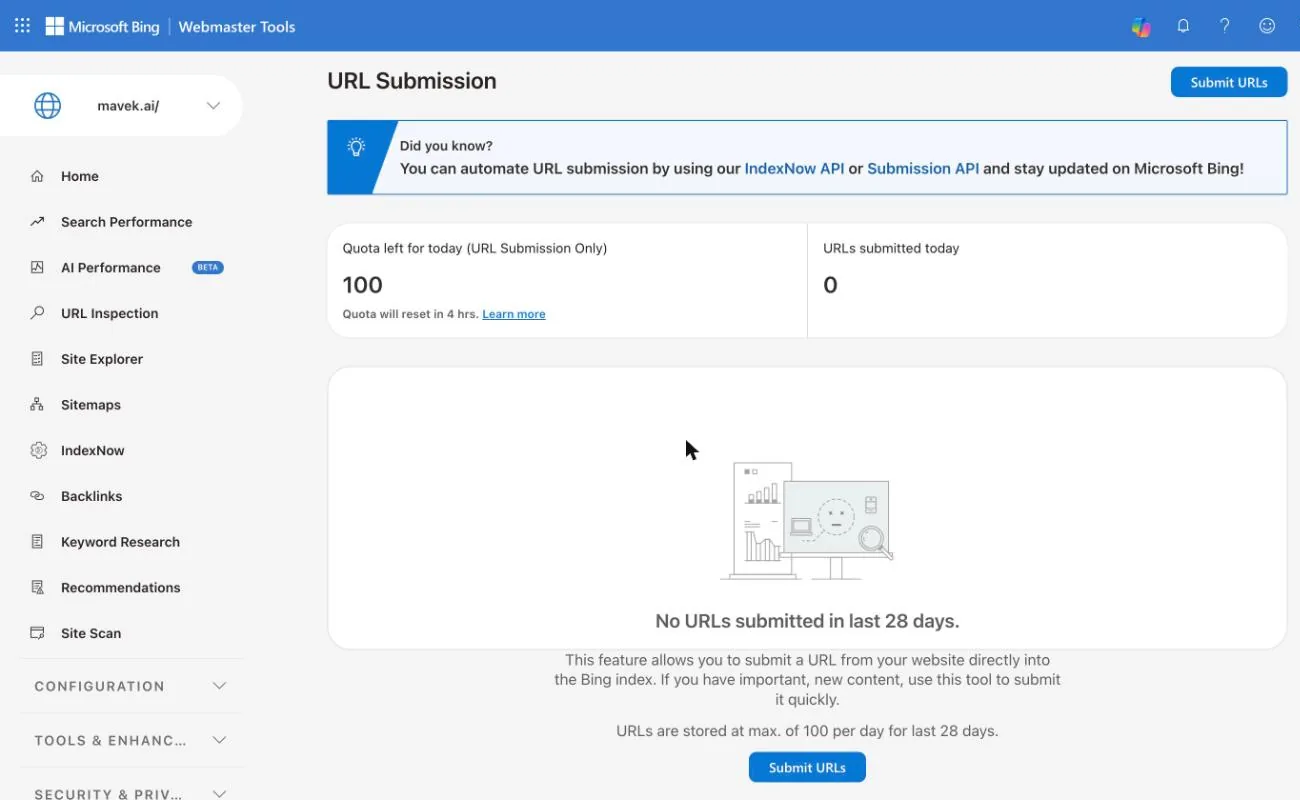Click the 'URL Submission' page heading

pyautogui.click(x=412, y=81)
